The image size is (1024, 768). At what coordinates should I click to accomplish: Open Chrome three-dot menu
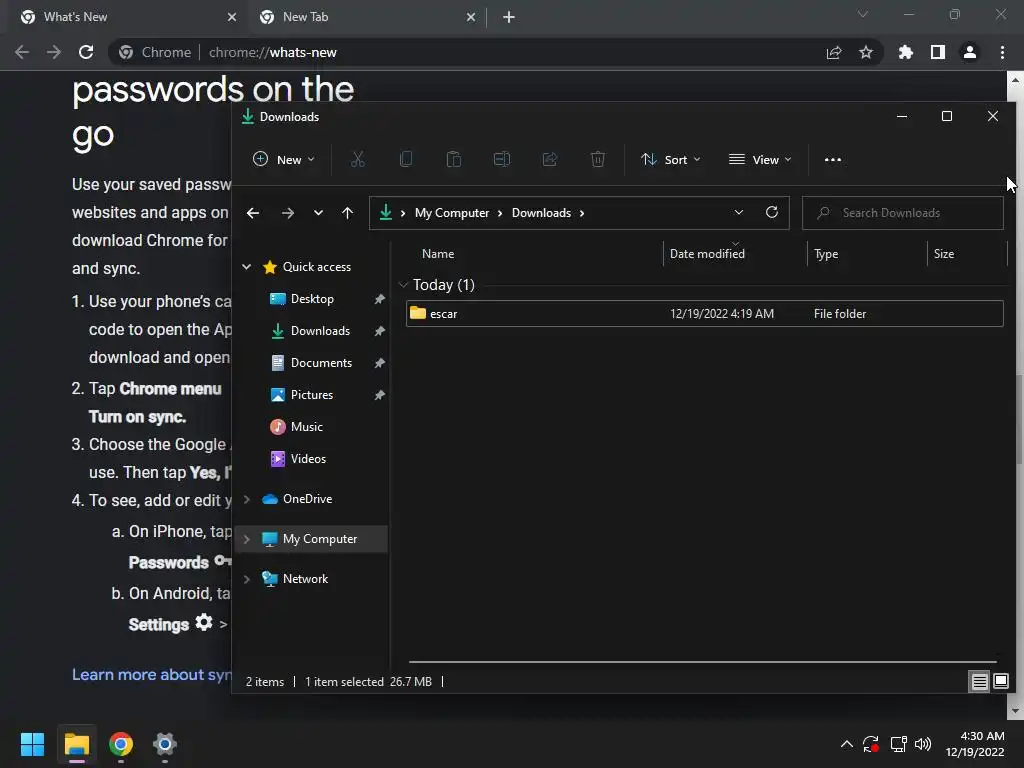pyautogui.click(x=1002, y=52)
